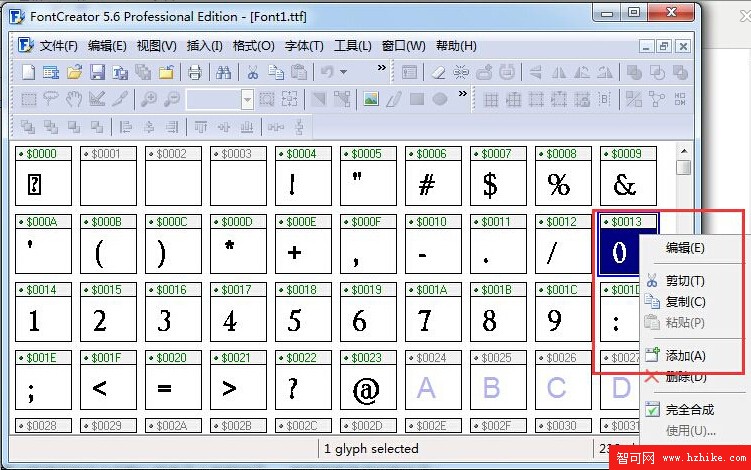Open the 文件(F) menu
The width and height of the screenshot is (751, 470).
58,46
